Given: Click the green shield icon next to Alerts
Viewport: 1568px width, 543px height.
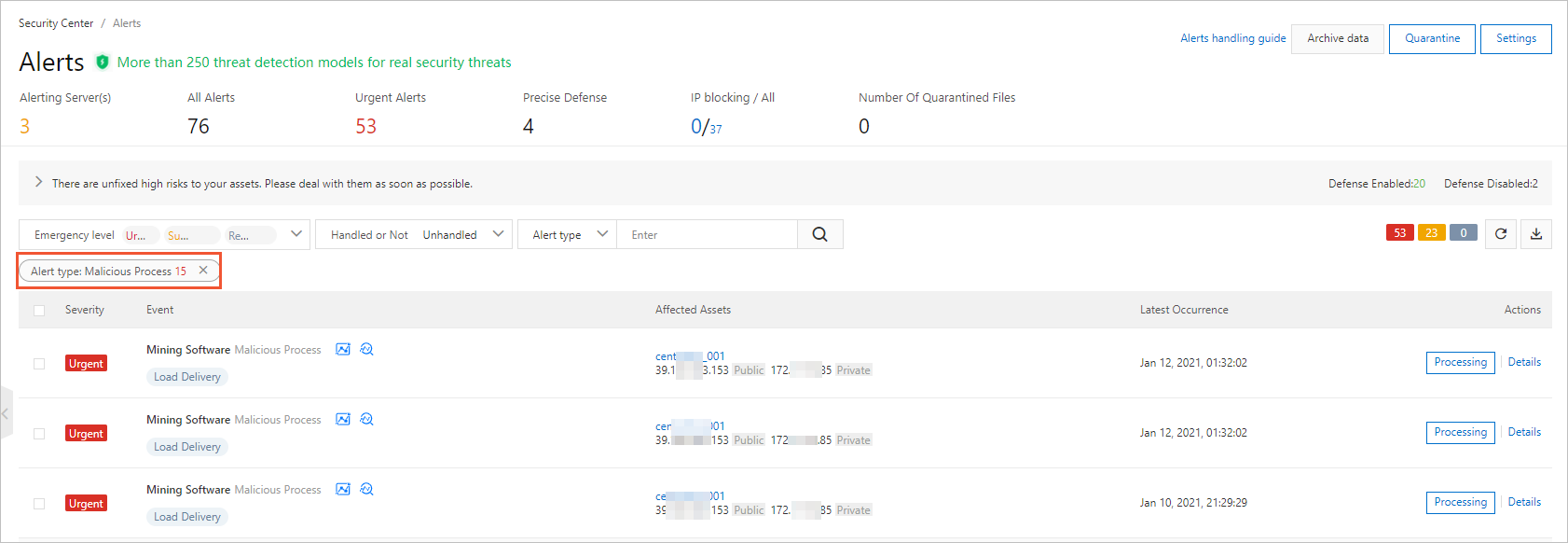Looking at the screenshot, I should click(x=103, y=63).
